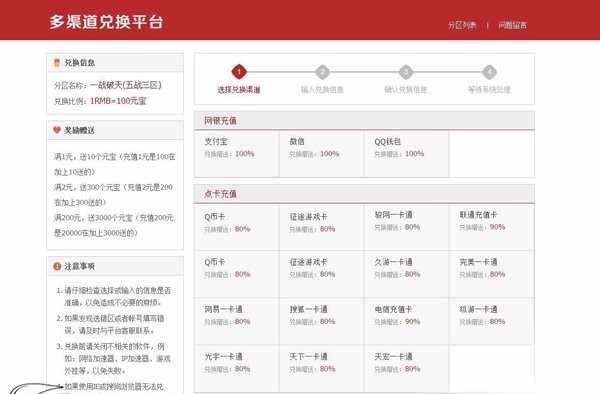
Task: Choose 久游一卡通 card option
Action: coord(407,274)
